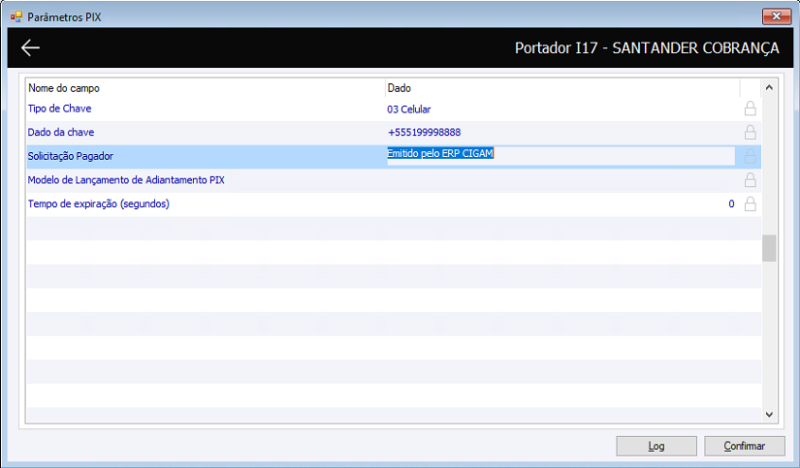The height and width of the screenshot is (468, 800).
Task: Click the Confirmar button
Action: (x=744, y=446)
